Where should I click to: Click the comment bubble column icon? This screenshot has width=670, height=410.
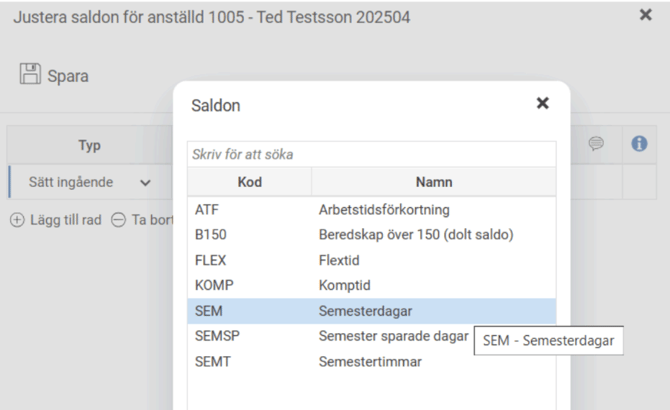tap(596, 144)
